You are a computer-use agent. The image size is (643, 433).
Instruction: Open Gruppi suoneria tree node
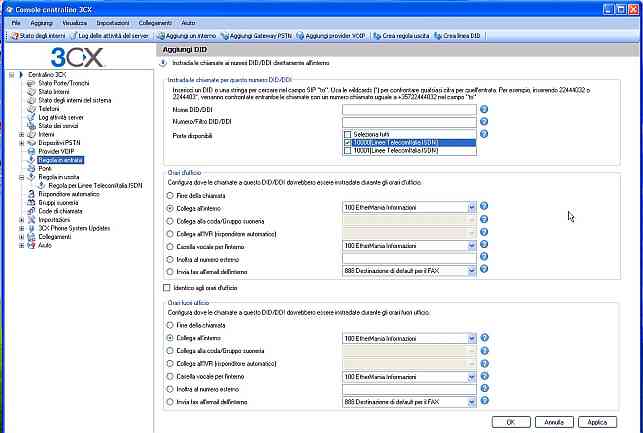pos(58,203)
